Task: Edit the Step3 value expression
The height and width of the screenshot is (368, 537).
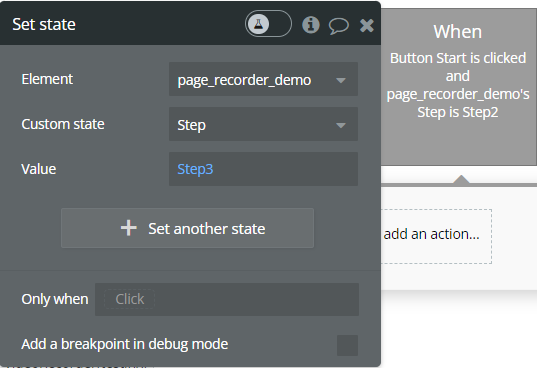Action: (x=195, y=169)
